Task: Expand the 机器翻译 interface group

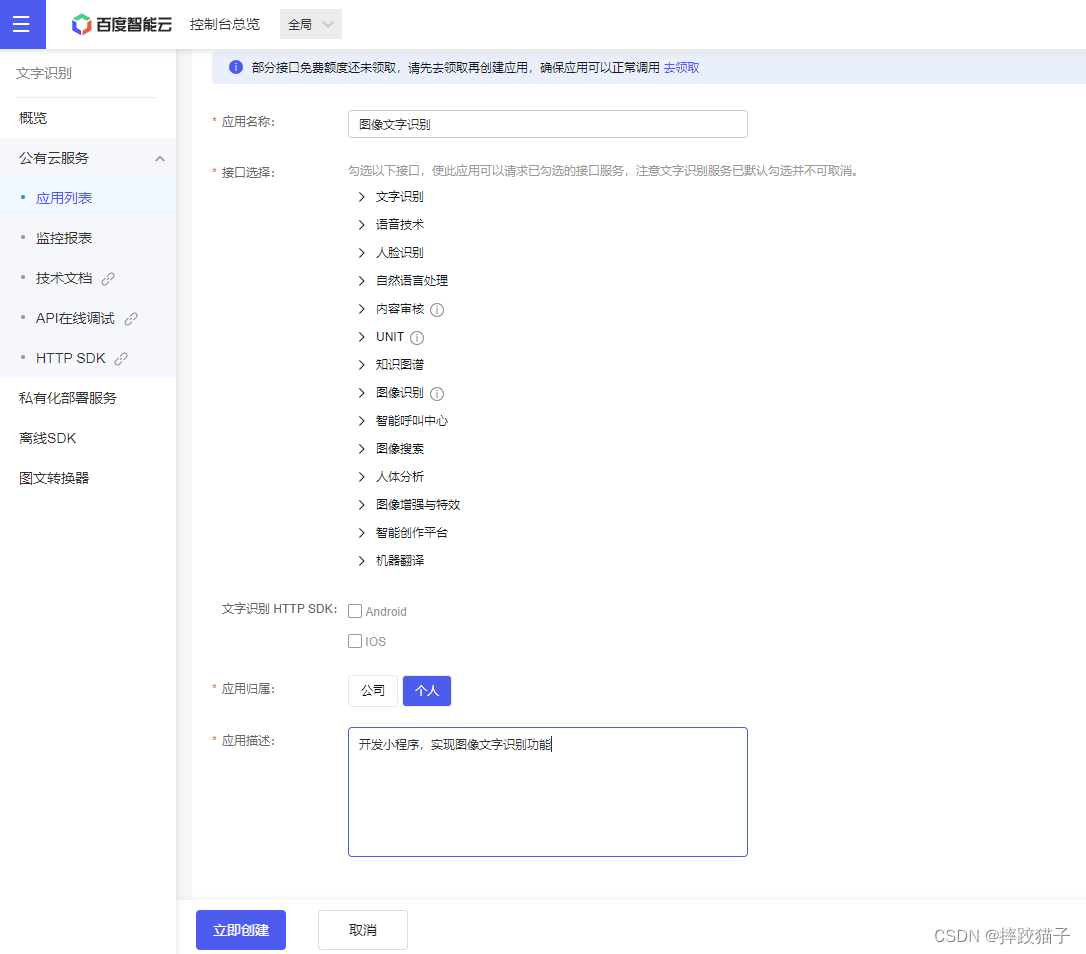Action: (362, 560)
